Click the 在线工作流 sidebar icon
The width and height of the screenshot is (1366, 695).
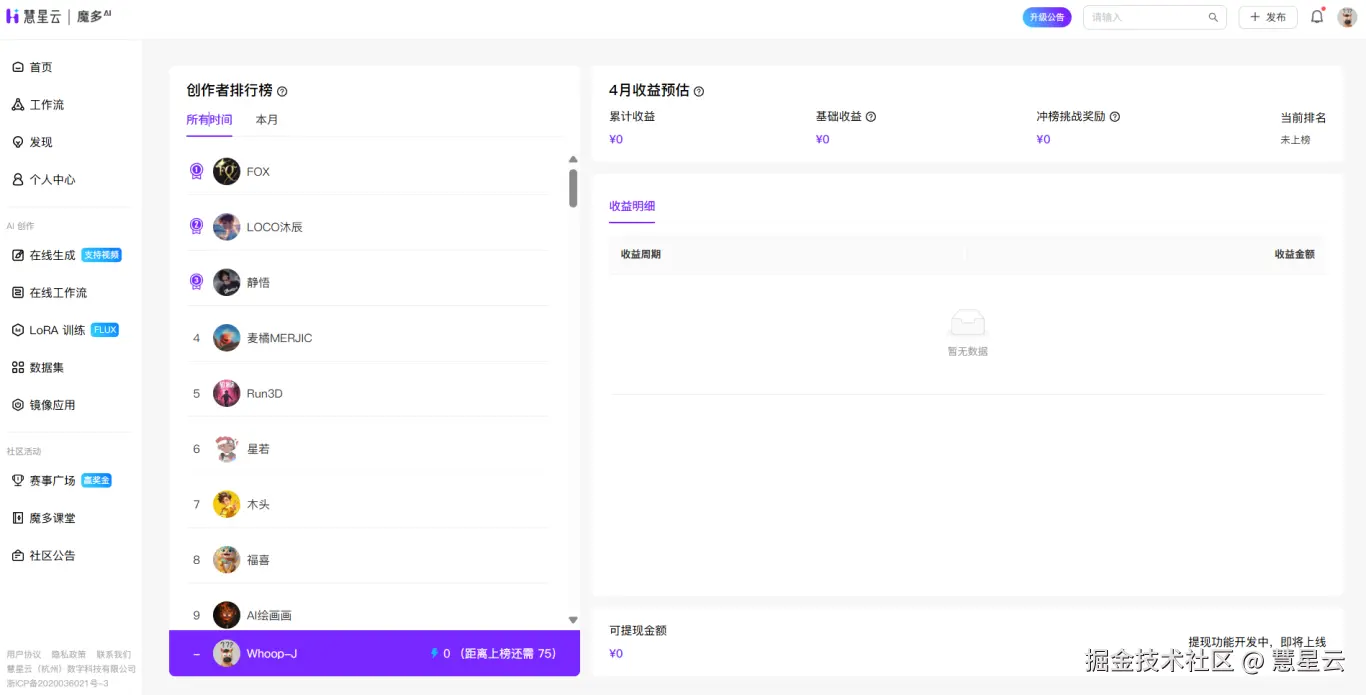pos(17,293)
